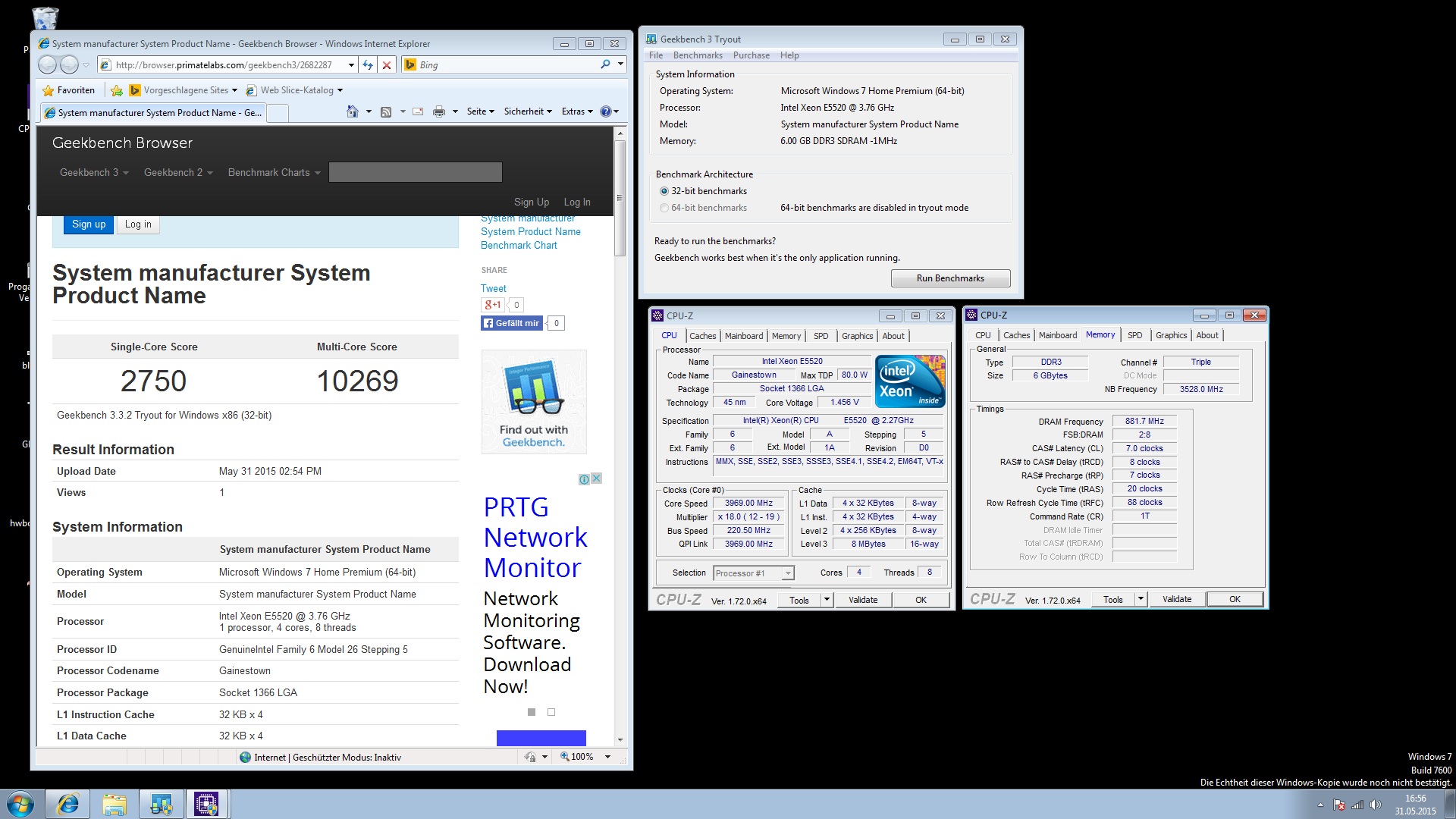The width and height of the screenshot is (1456, 819).
Task: Open the Windows Start orb
Action: click(x=20, y=804)
